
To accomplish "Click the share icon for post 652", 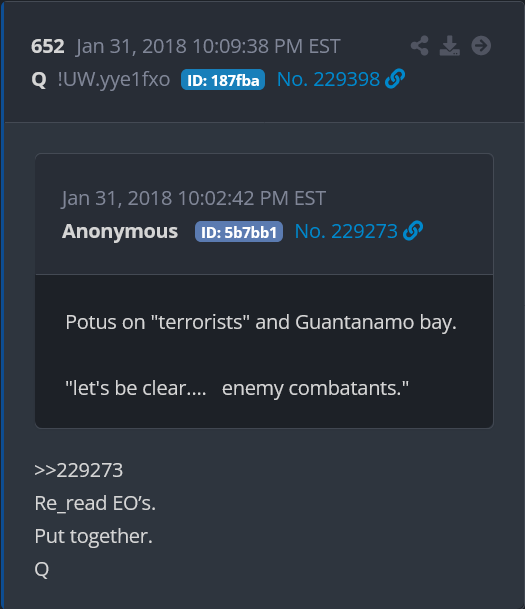I will 419,46.
